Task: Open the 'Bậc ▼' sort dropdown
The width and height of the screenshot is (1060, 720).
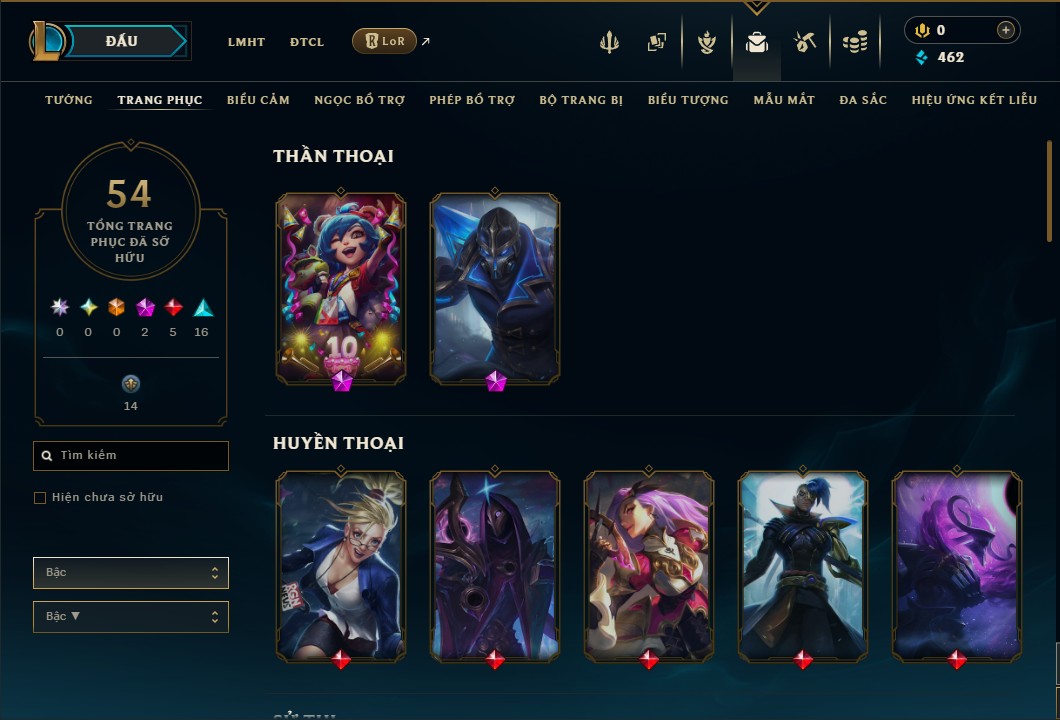Action: 130,617
